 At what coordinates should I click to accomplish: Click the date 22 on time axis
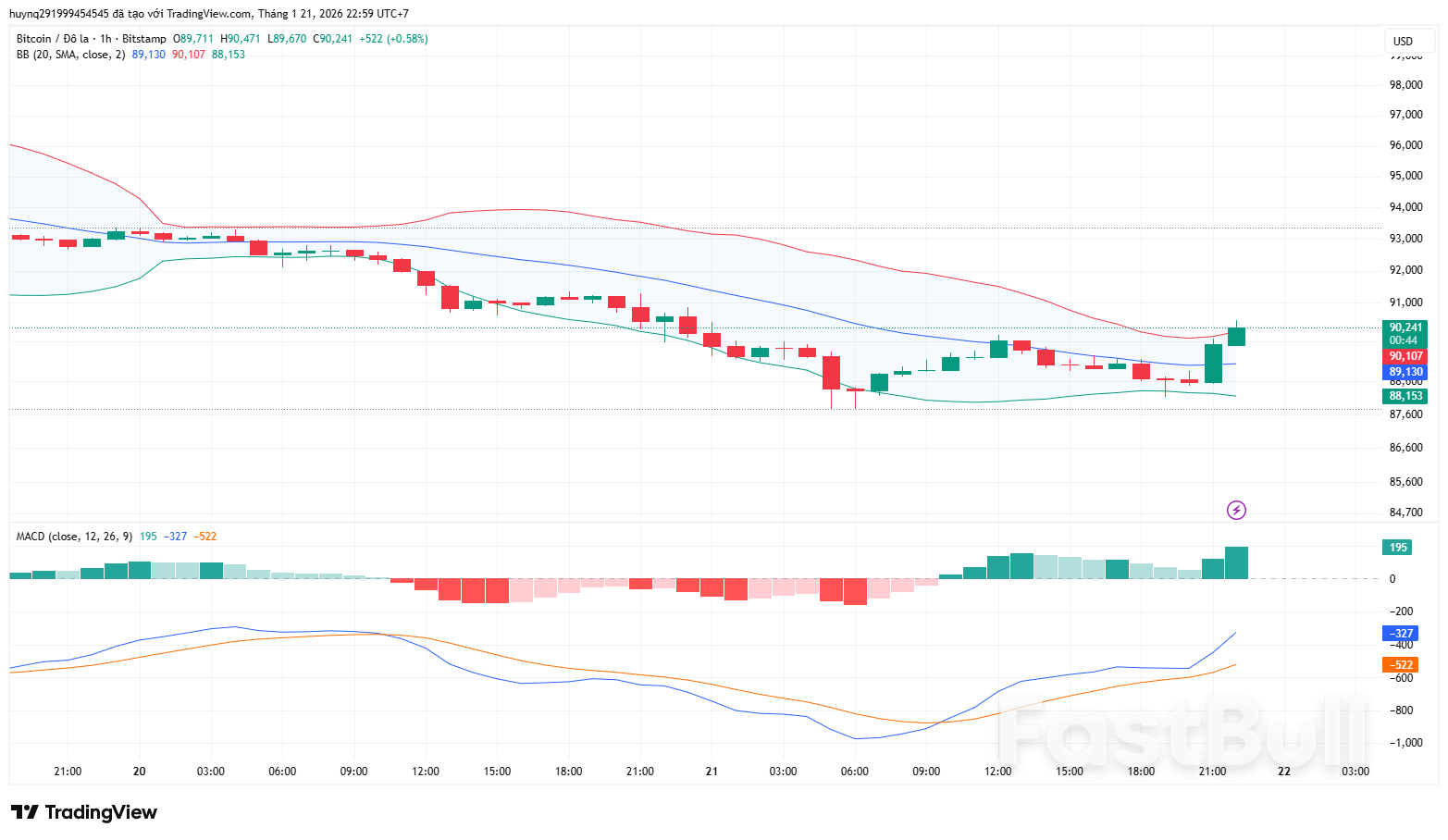[1283, 771]
